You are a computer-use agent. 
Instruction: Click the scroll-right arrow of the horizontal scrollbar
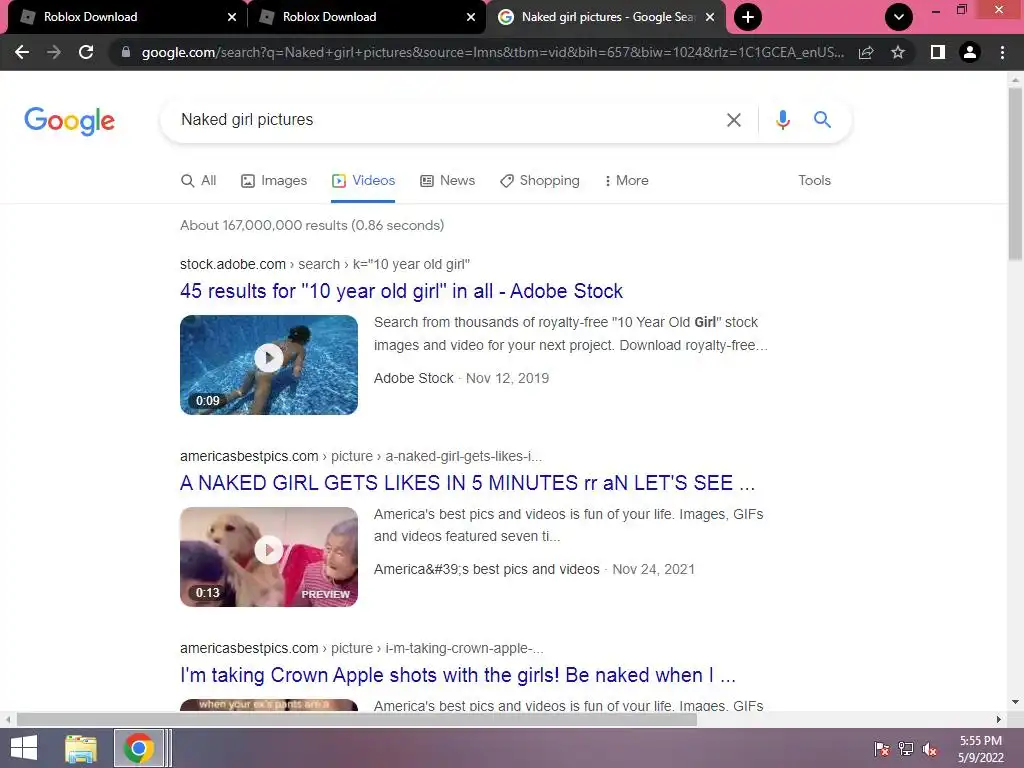click(x=999, y=720)
